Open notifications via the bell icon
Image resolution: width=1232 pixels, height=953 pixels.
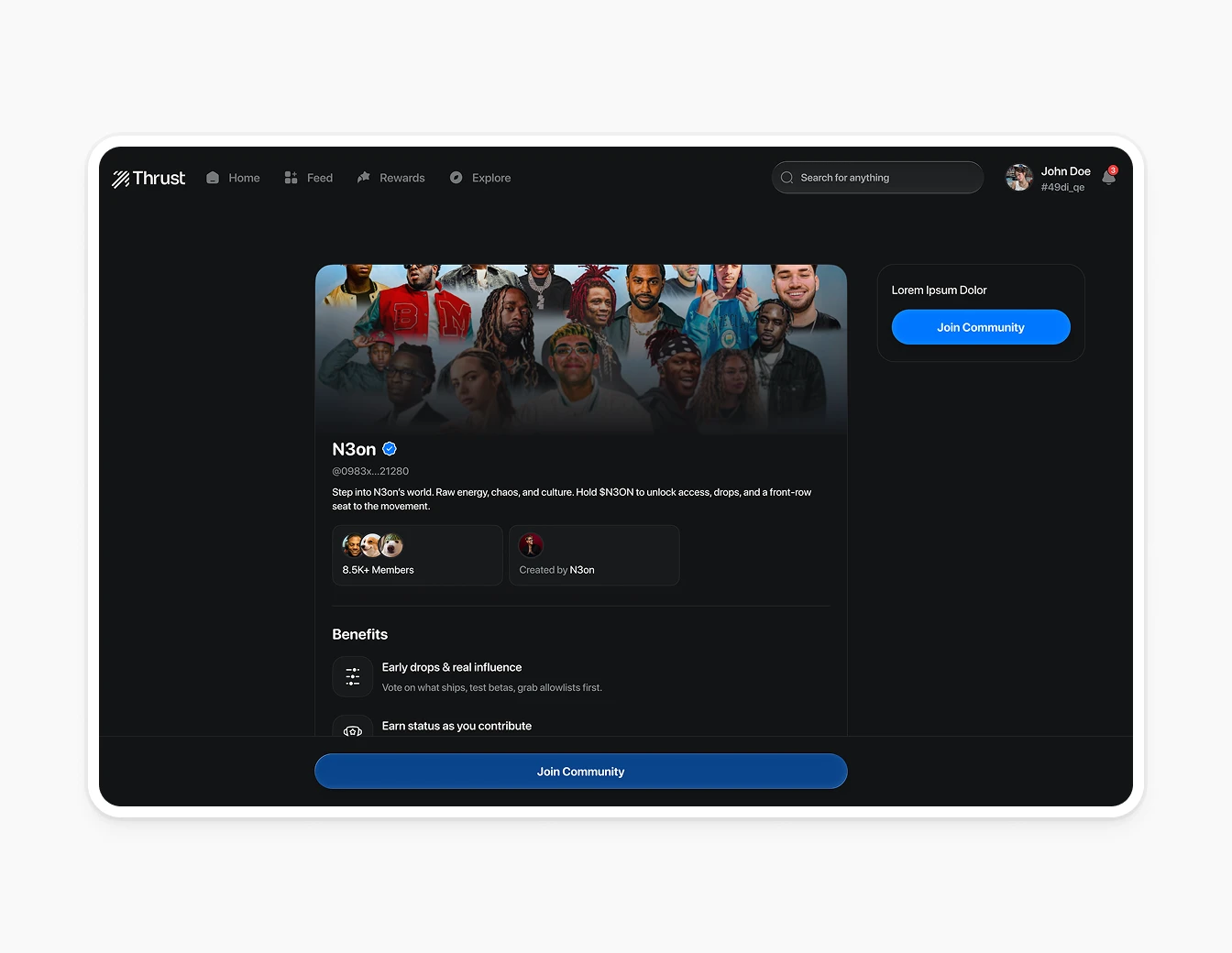pos(1108,178)
